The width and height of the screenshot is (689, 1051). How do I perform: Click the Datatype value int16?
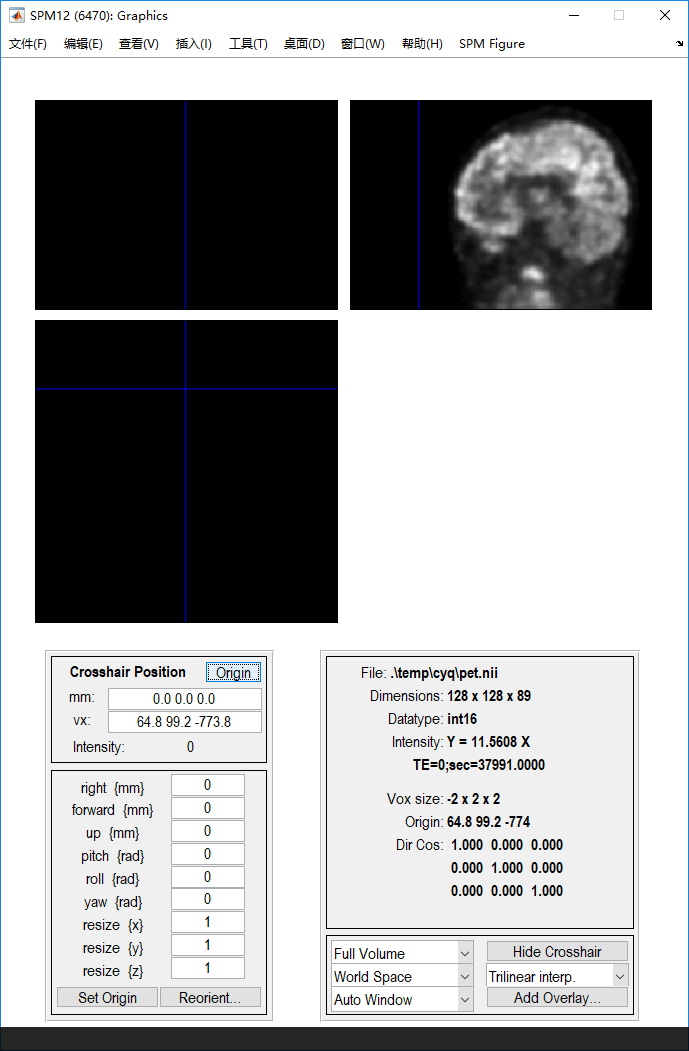tap(462, 719)
